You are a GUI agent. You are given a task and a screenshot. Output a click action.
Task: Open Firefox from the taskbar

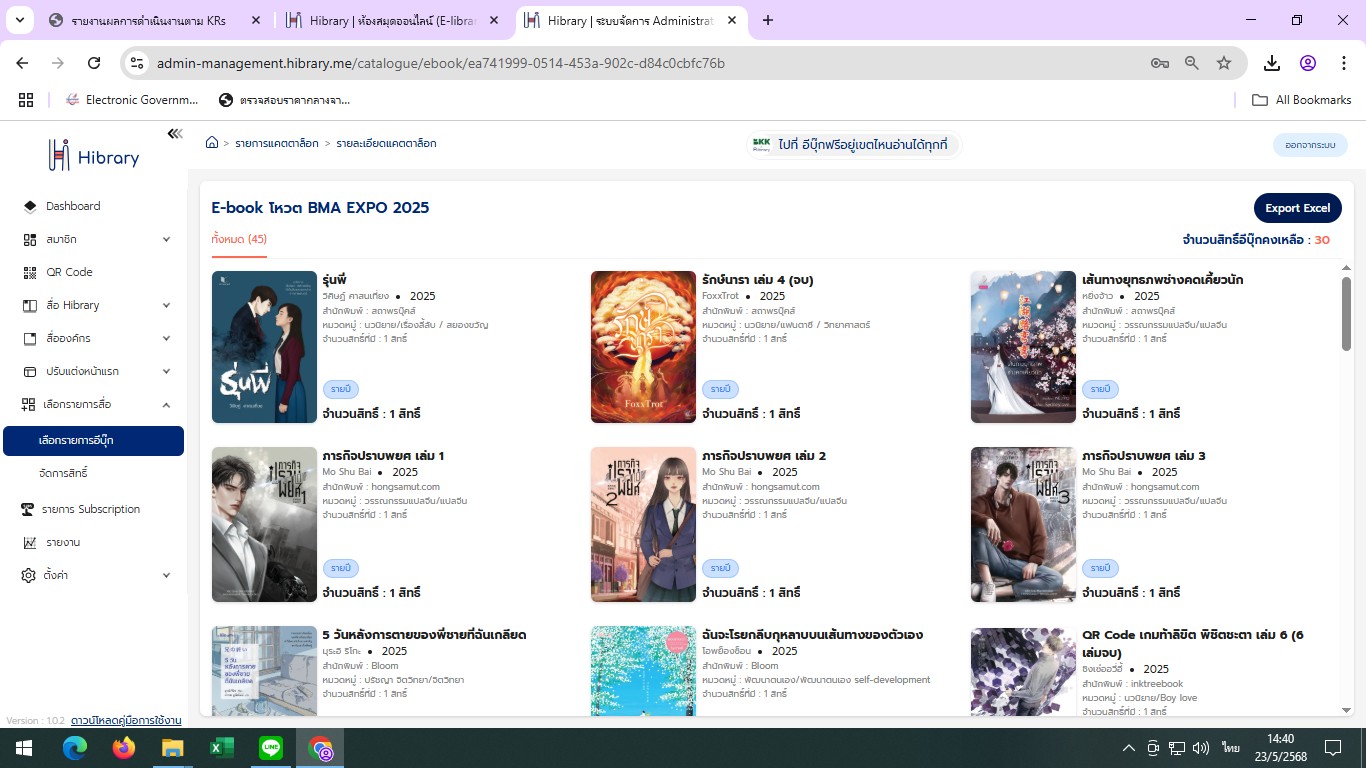point(124,748)
